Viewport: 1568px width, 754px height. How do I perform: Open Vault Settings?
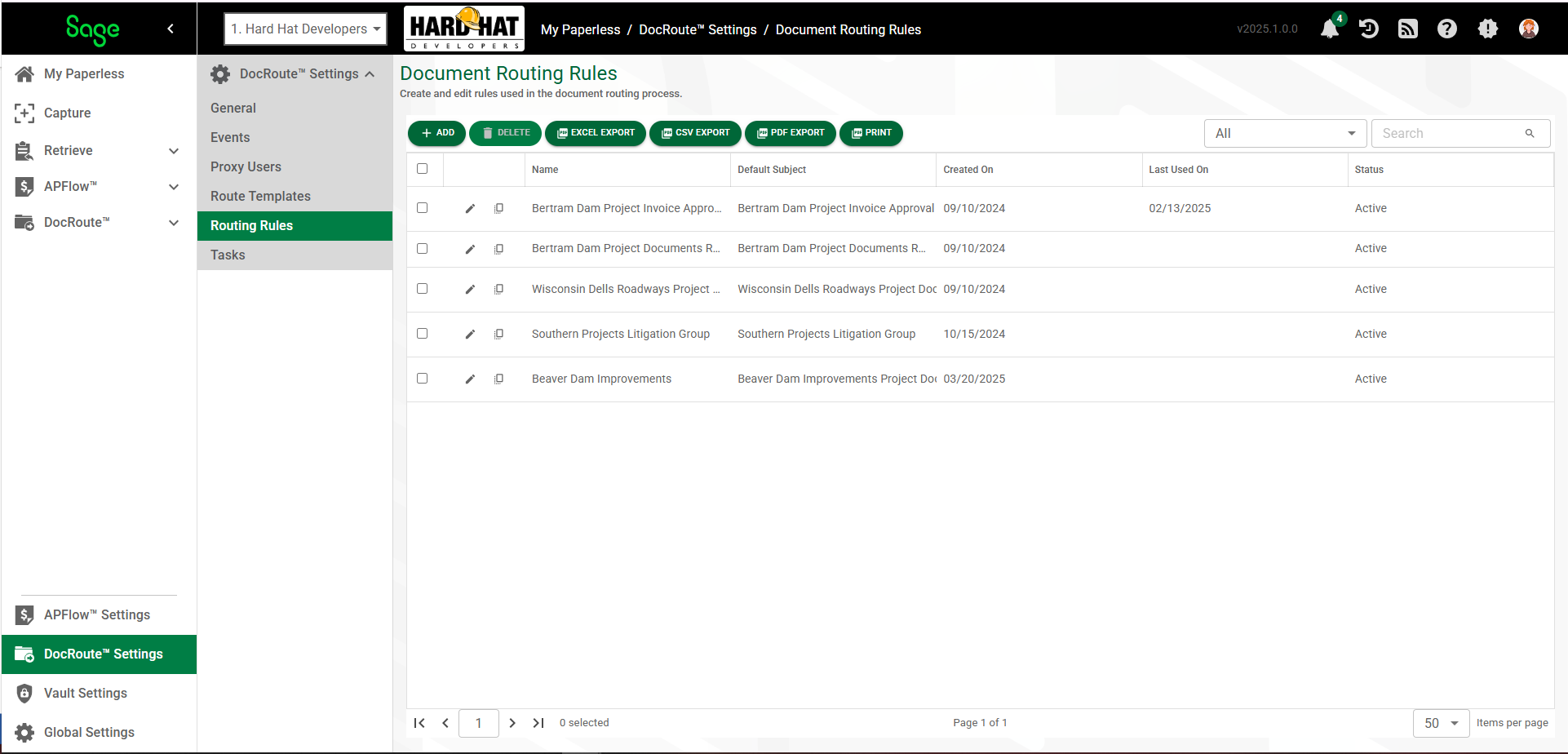98,693
